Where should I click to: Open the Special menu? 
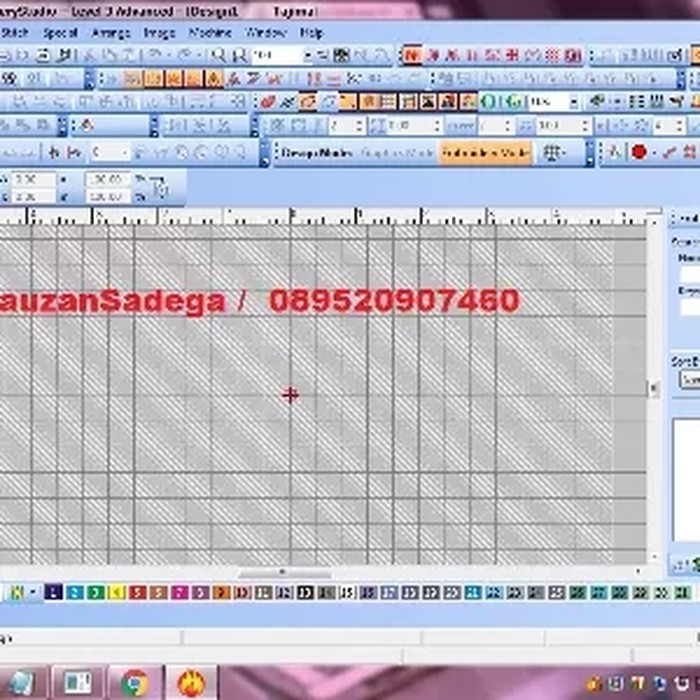click(x=61, y=33)
